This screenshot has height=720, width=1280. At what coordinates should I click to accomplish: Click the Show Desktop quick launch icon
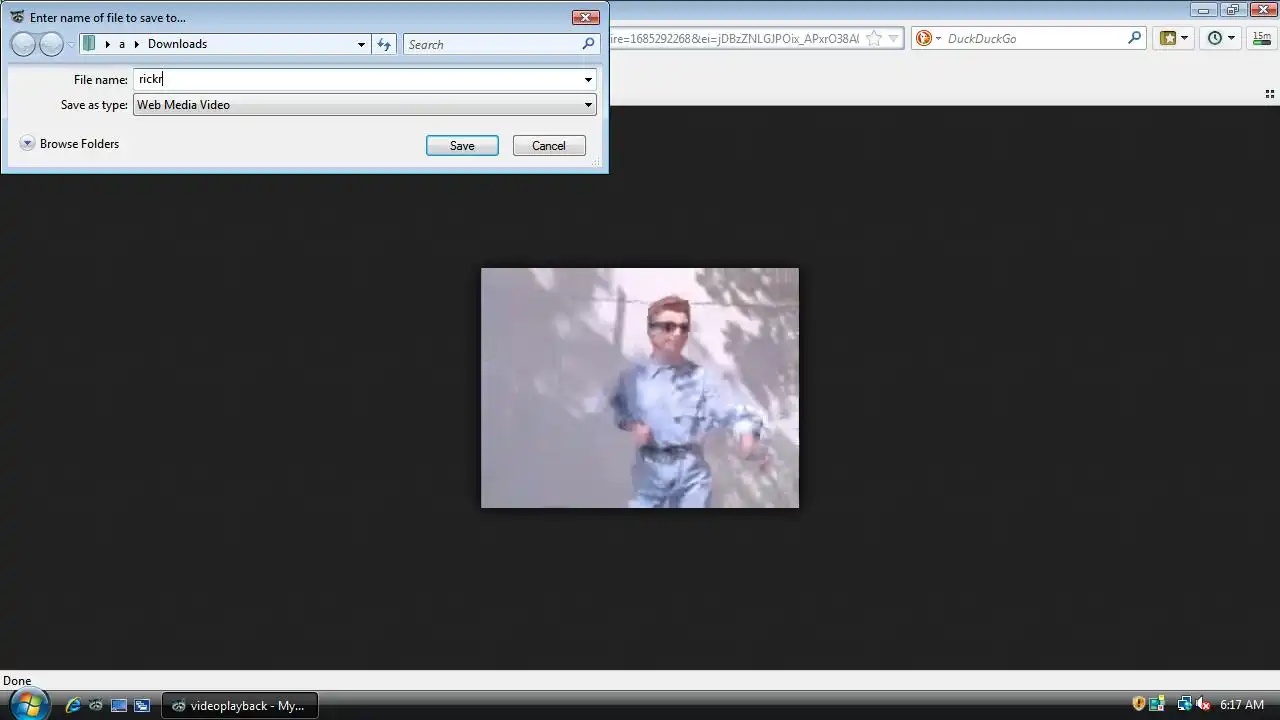pyautogui.click(x=119, y=706)
